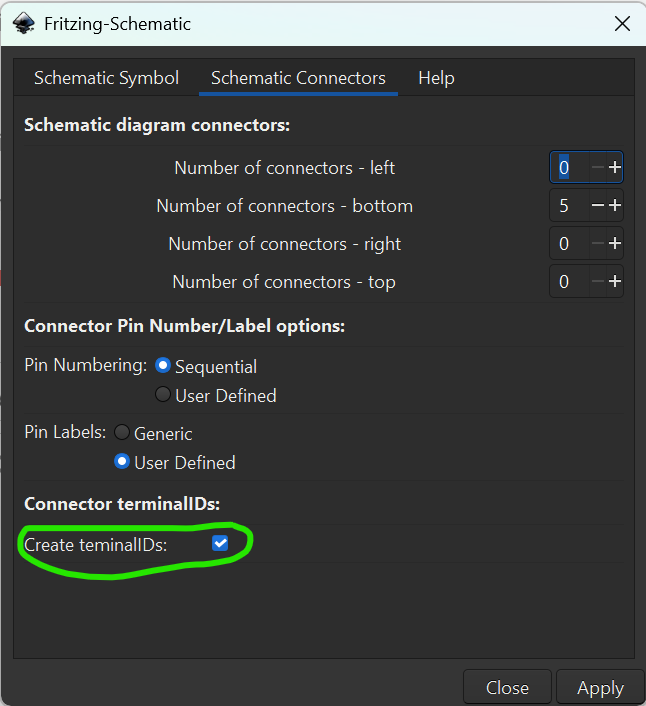Increment bottom connectors count with plus
Screen dimensions: 646x706
click(615, 205)
